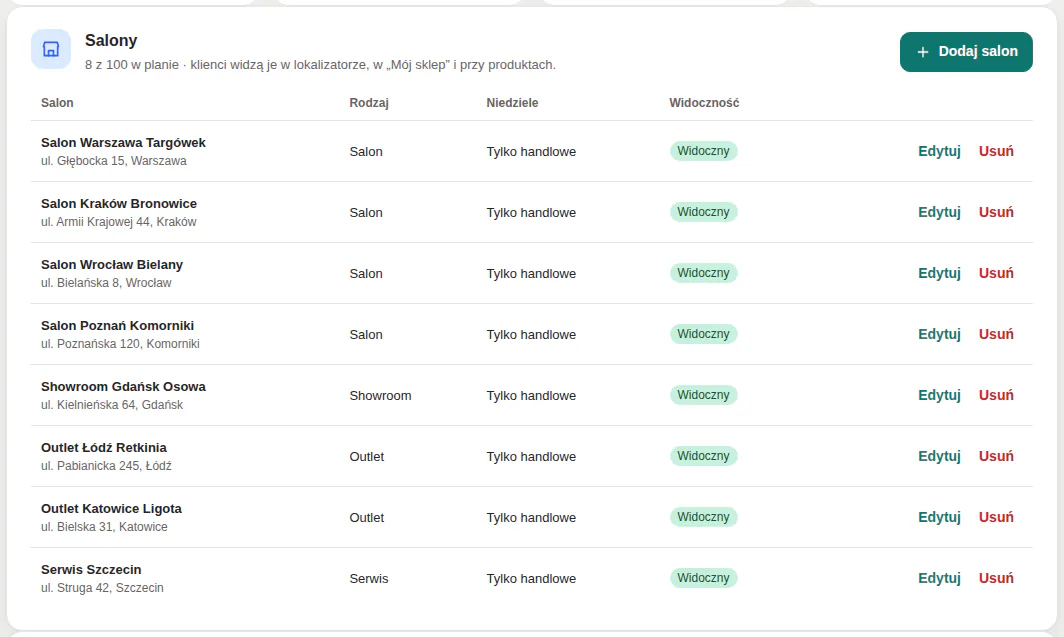This screenshot has width=1064, height=637.
Task: Open editing for Salon Wrocław Bielany
Action: [x=939, y=273]
